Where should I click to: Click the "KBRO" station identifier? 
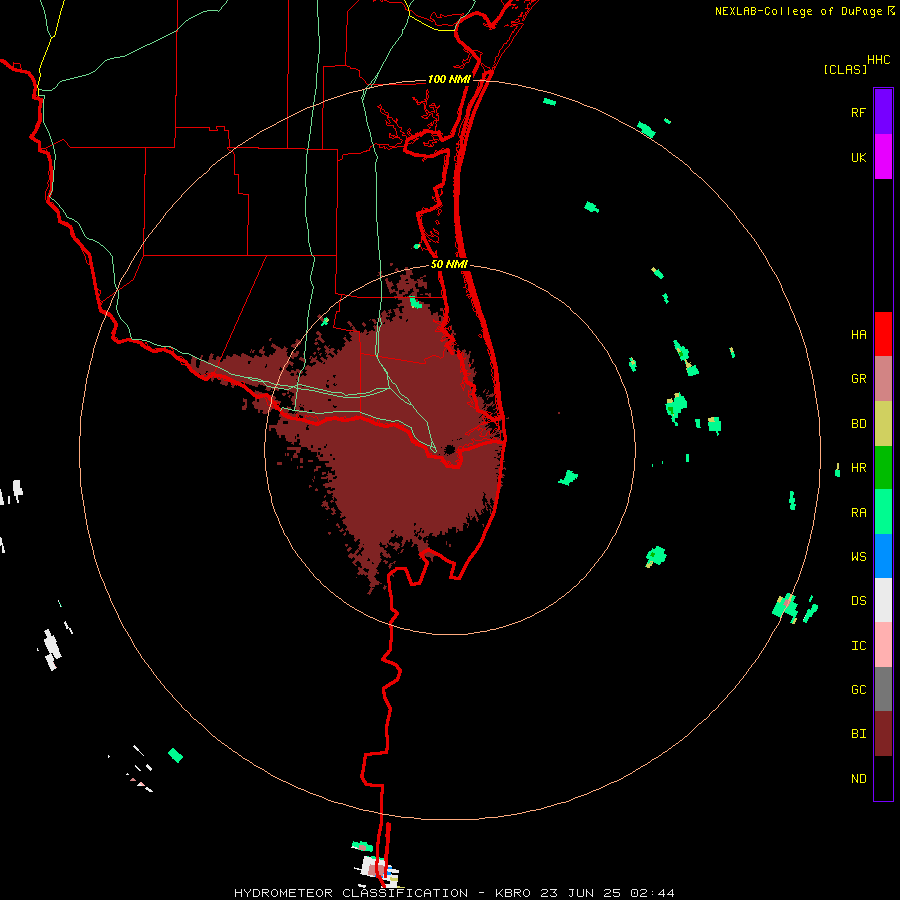coord(513,893)
